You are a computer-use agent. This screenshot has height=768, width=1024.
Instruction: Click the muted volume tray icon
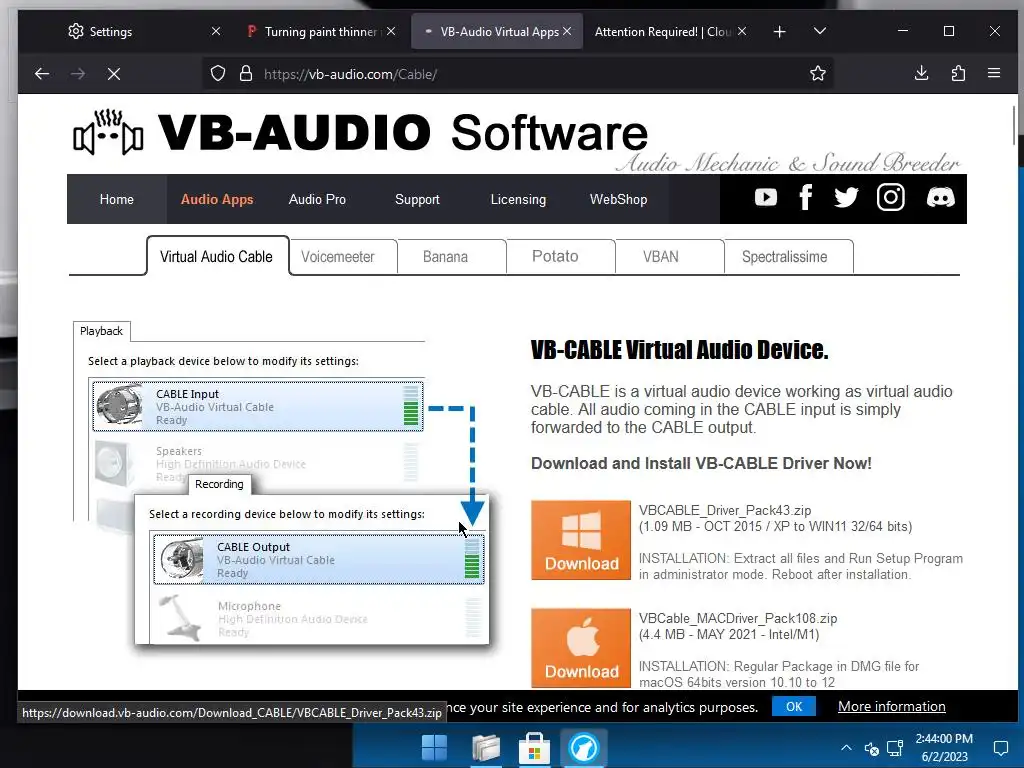871,748
